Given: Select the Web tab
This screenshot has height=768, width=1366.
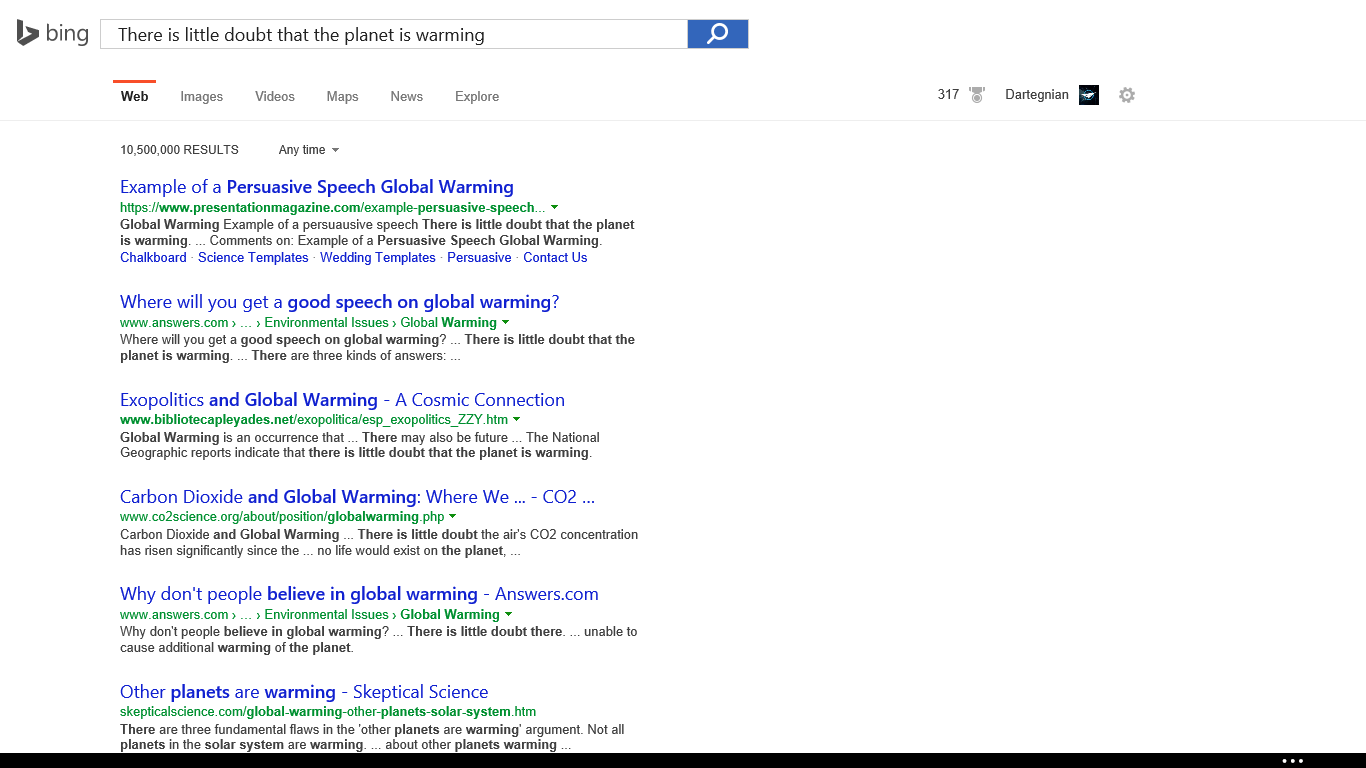Looking at the screenshot, I should click(134, 96).
